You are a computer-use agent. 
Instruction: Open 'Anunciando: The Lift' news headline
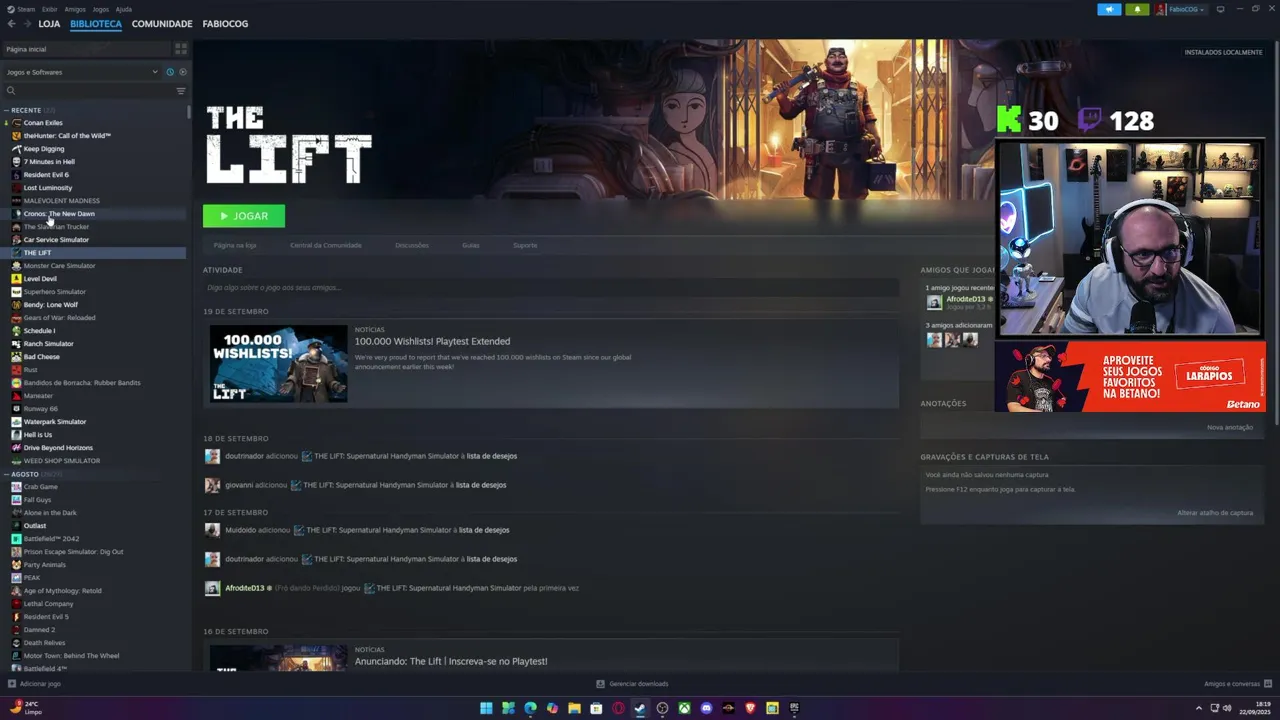click(451, 661)
